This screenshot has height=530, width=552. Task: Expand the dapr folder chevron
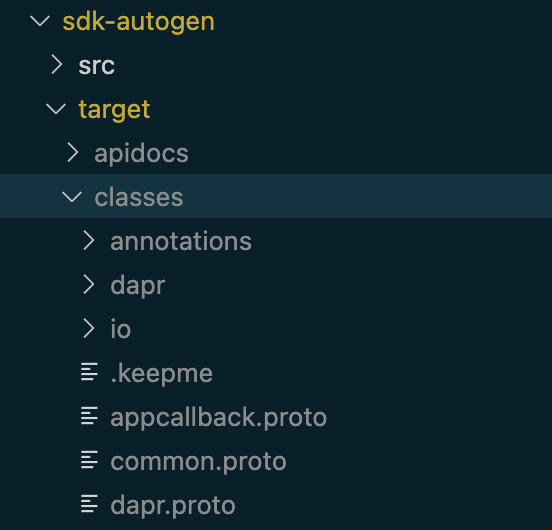click(88, 284)
